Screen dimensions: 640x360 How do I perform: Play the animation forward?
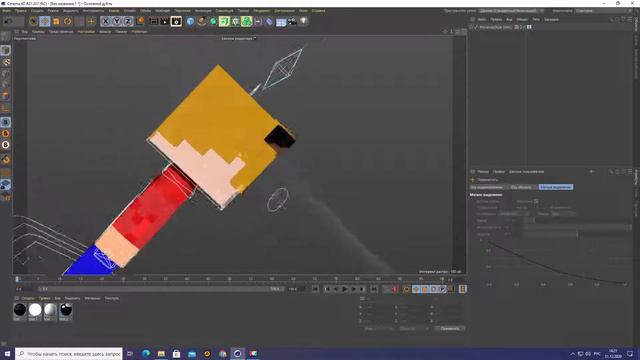(344, 289)
